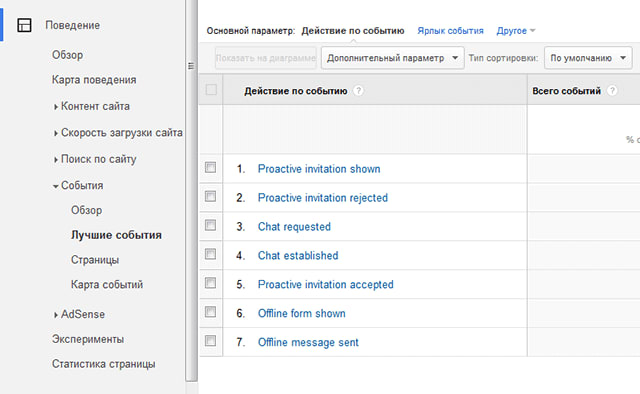Click help icon beside Всего событий
The image size is (640, 394).
tap(612, 91)
